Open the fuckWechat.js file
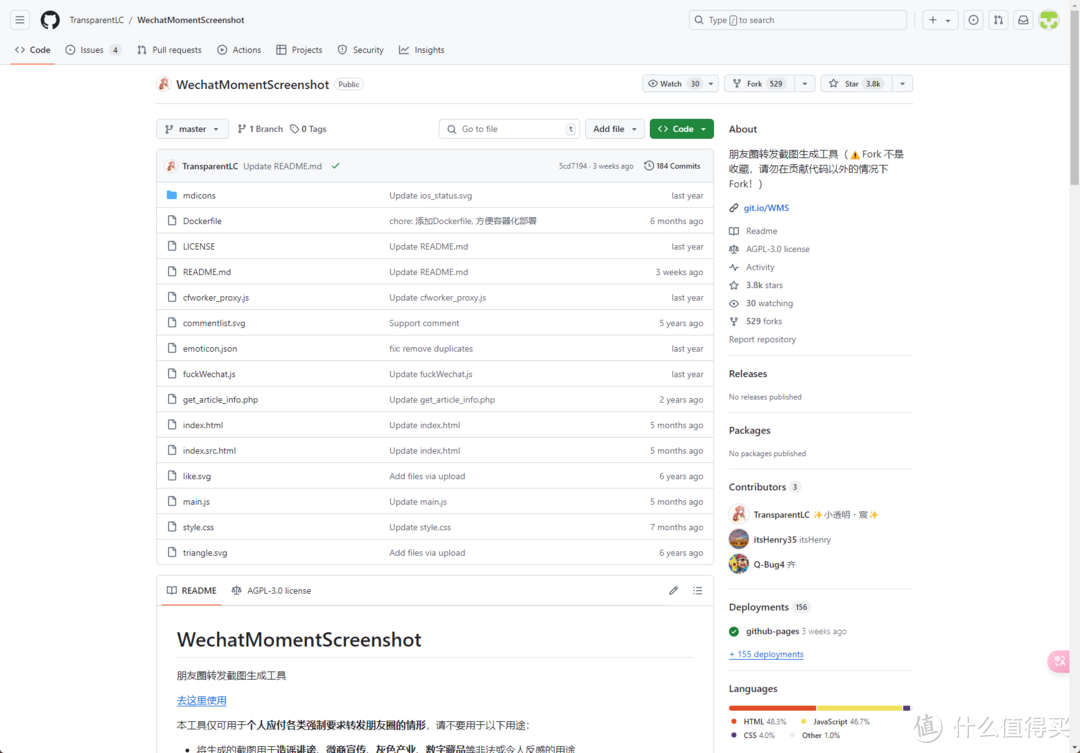1080x753 pixels. 209,374
